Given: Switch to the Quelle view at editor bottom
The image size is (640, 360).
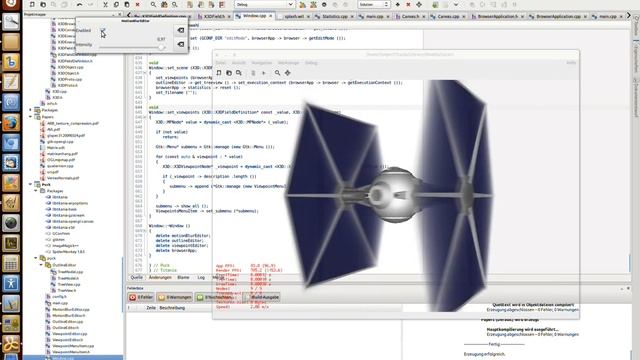Looking at the screenshot, I should point(136,278).
